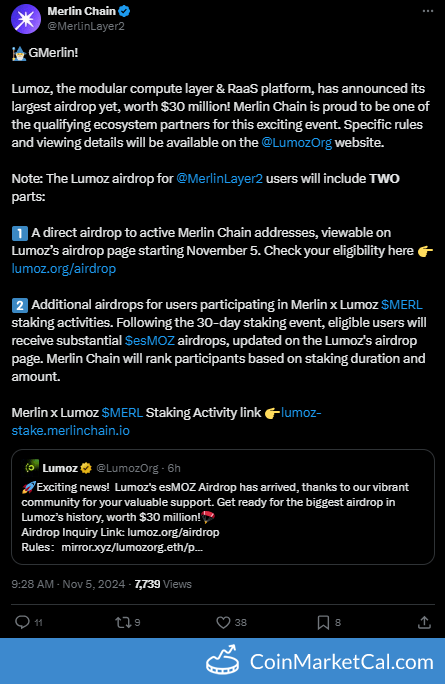The image size is (445, 684).
Task: Click the repost arrows icon
Action: pyautogui.click(x=123, y=622)
